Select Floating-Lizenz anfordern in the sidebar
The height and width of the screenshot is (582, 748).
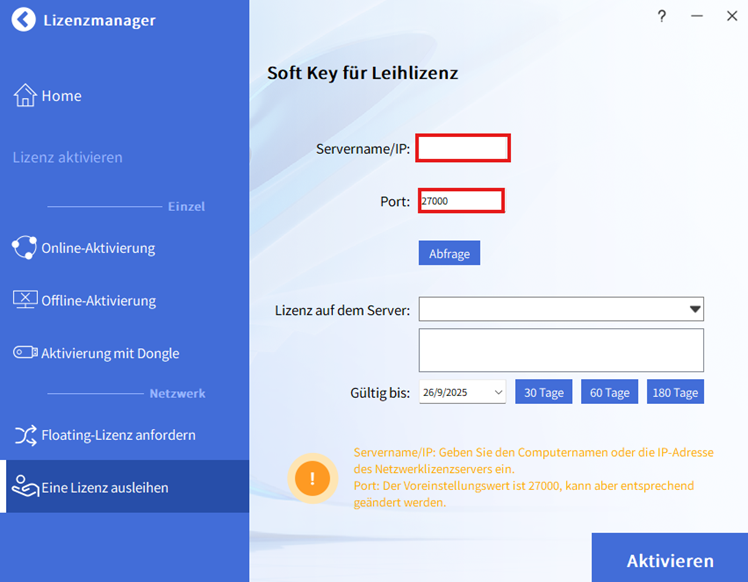(118, 435)
